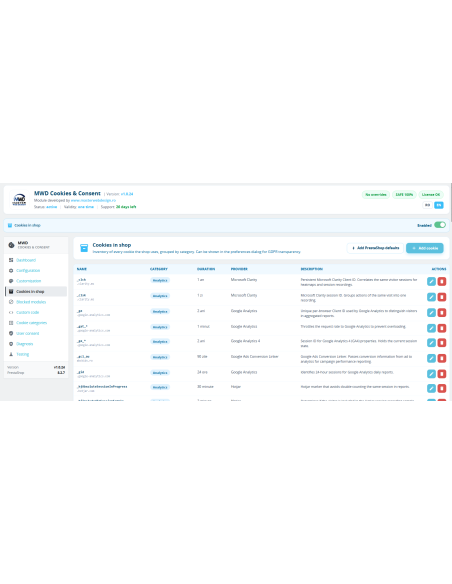This screenshot has height=584, width=452.
Task: Edit the _gid cookie with 24 ore duration
Action: [x=431, y=374]
